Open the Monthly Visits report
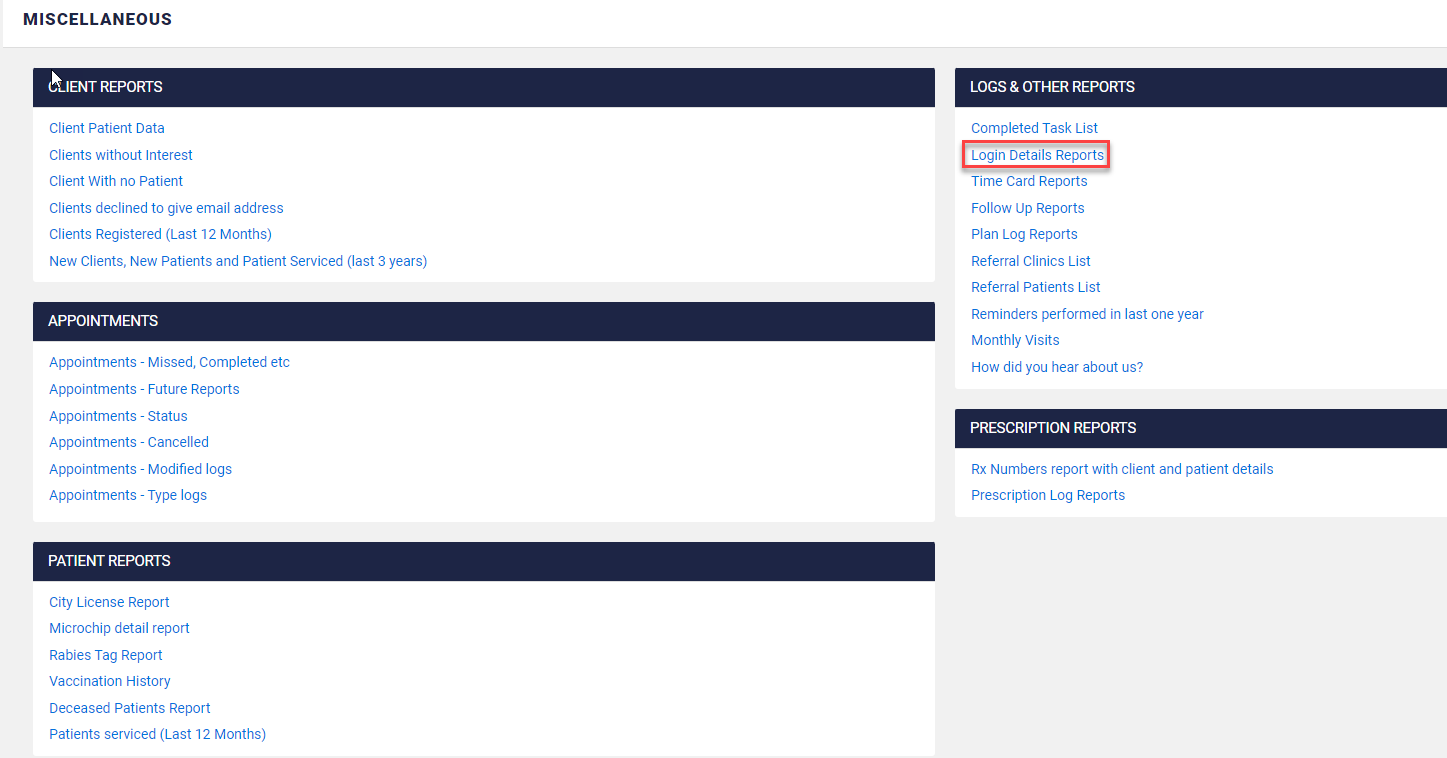1447x758 pixels. point(1015,340)
